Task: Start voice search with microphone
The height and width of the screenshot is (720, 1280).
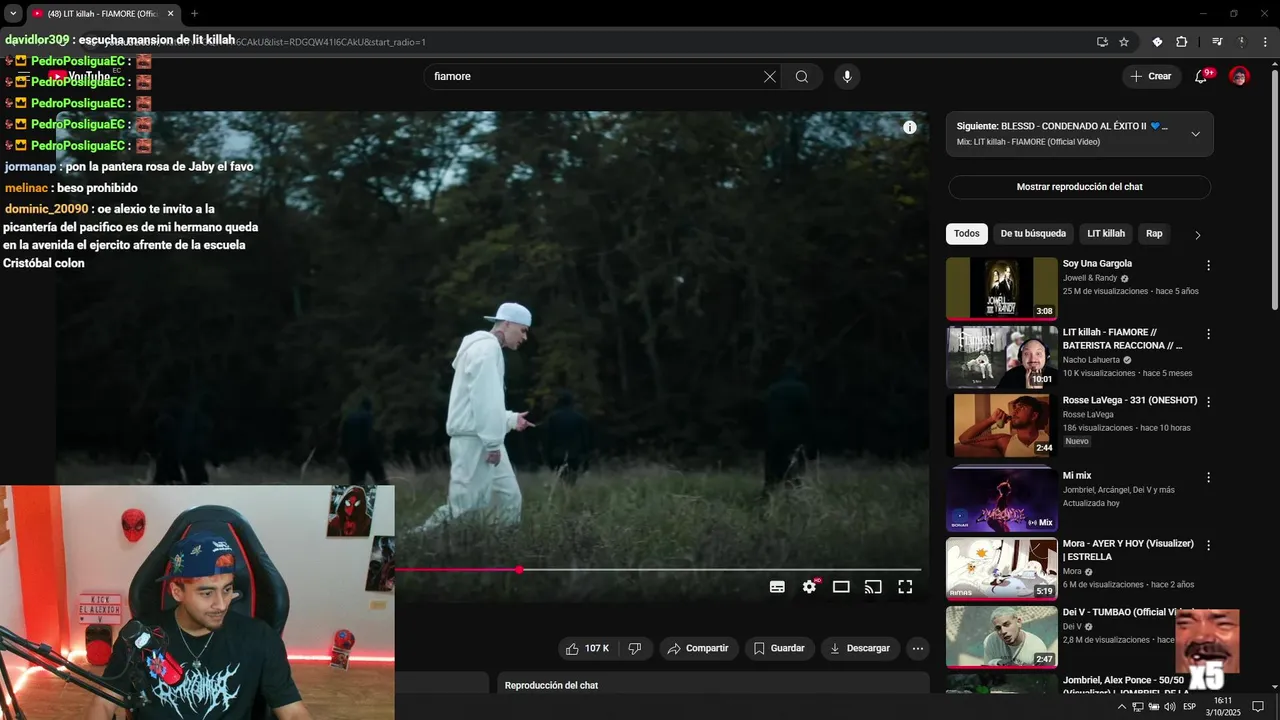Action: [847, 76]
